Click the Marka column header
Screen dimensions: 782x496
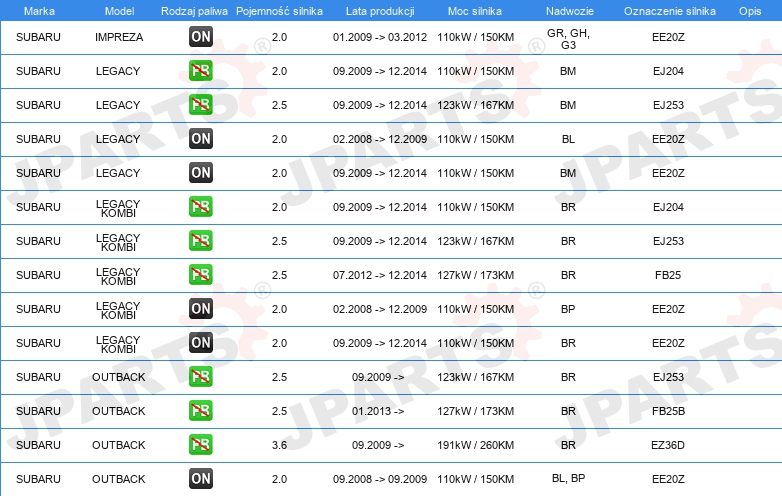coord(39,11)
